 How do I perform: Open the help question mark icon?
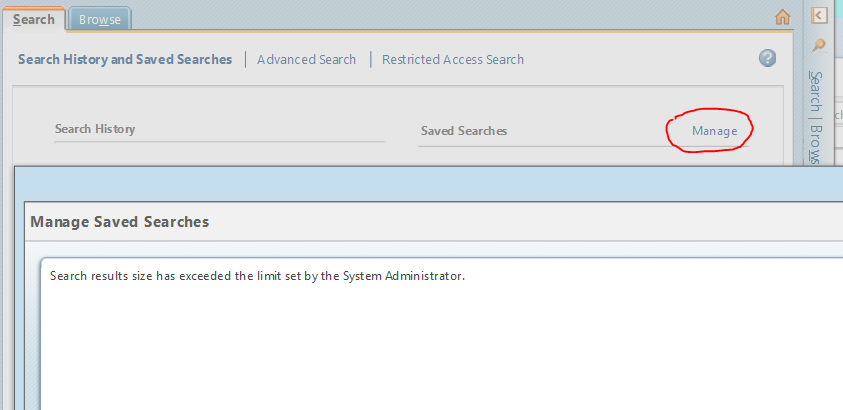click(x=767, y=58)
